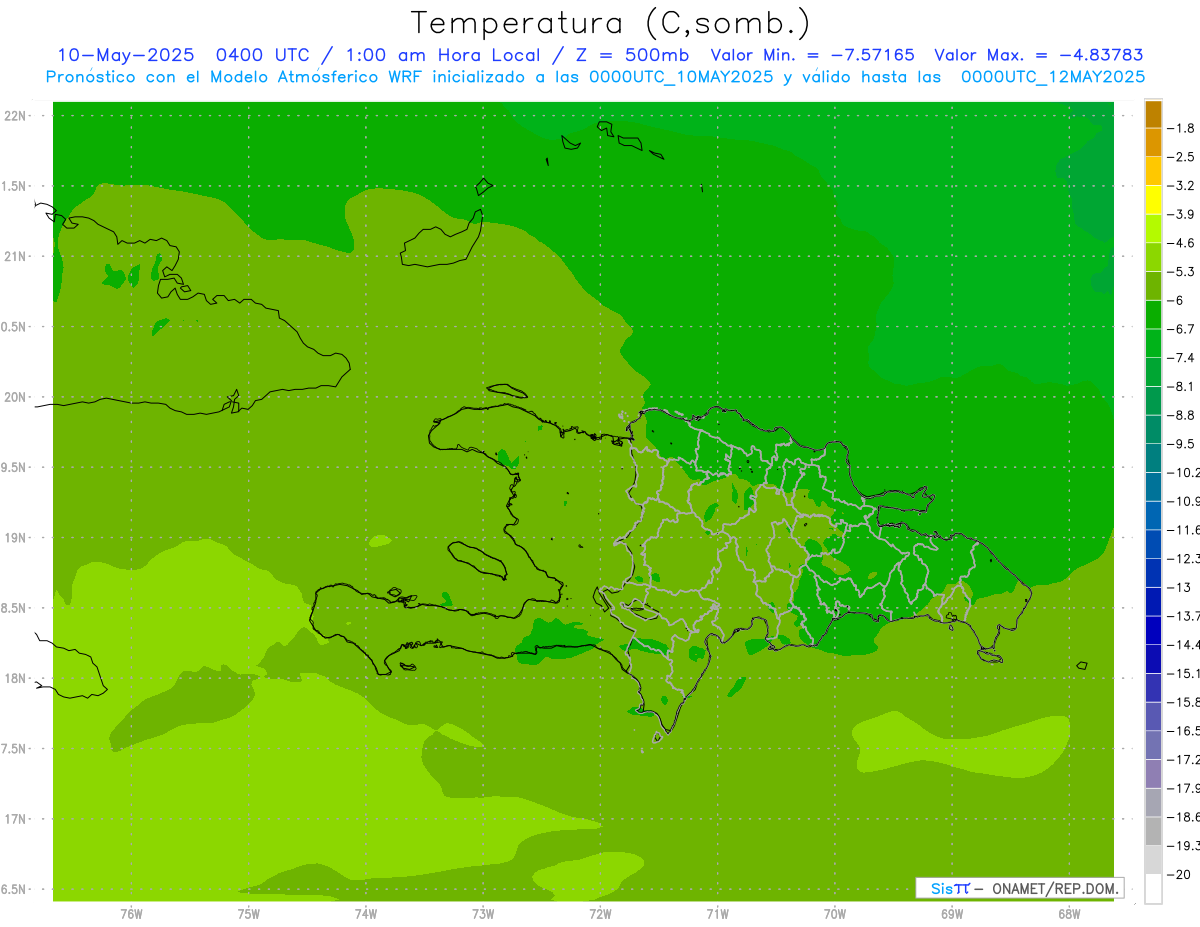The width and height of the screenshot is (1200, 927).
Task: Click the 17N latitude label
Action: point(15,819)
